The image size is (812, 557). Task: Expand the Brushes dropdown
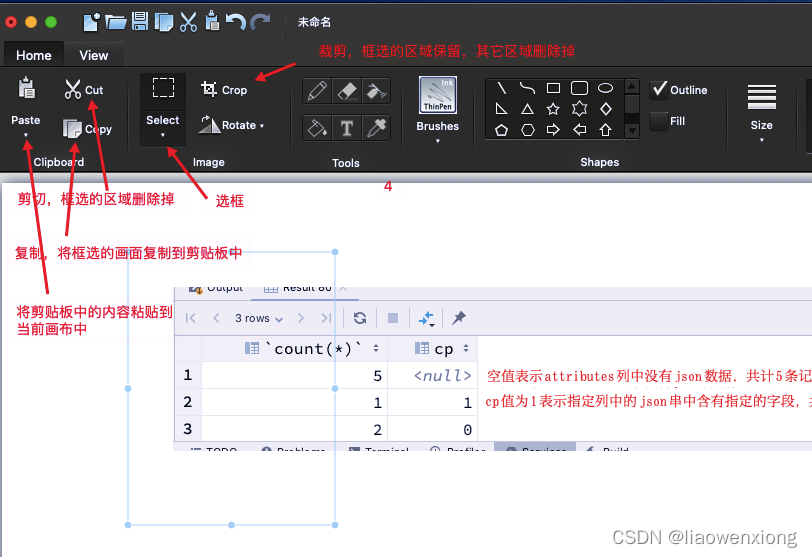coord(438,140)
